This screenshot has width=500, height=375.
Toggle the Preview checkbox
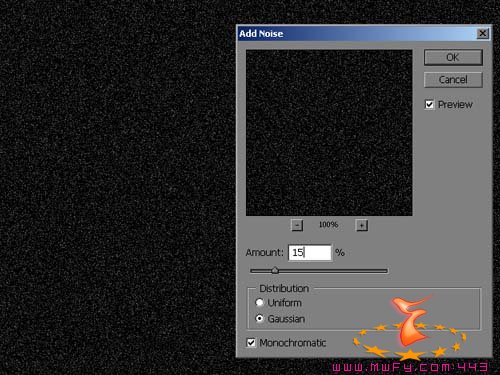tap(429, 105)
